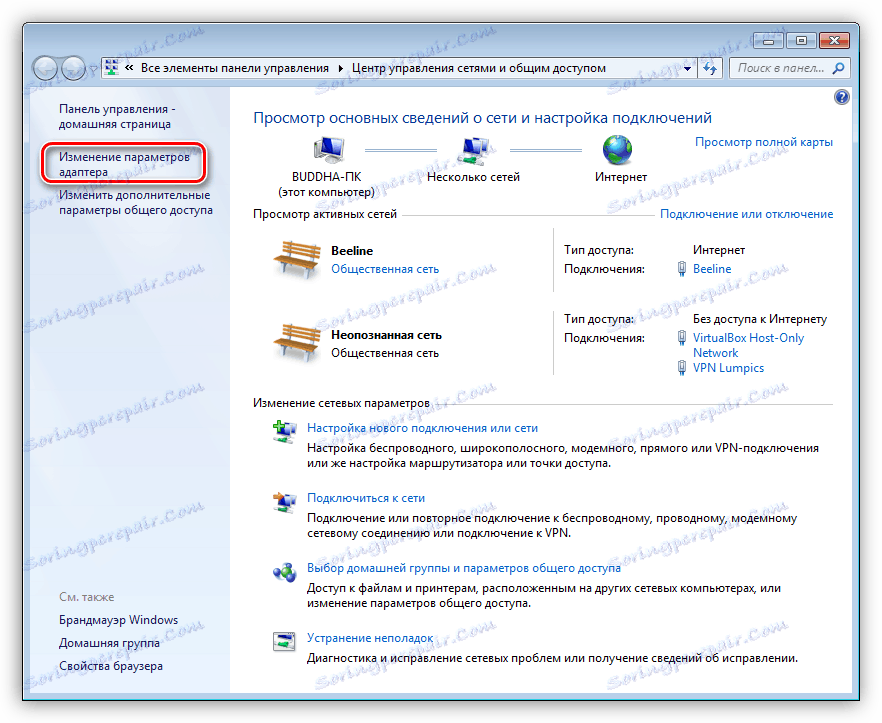Click the Без доступа к Интернету text

point(759,318)
